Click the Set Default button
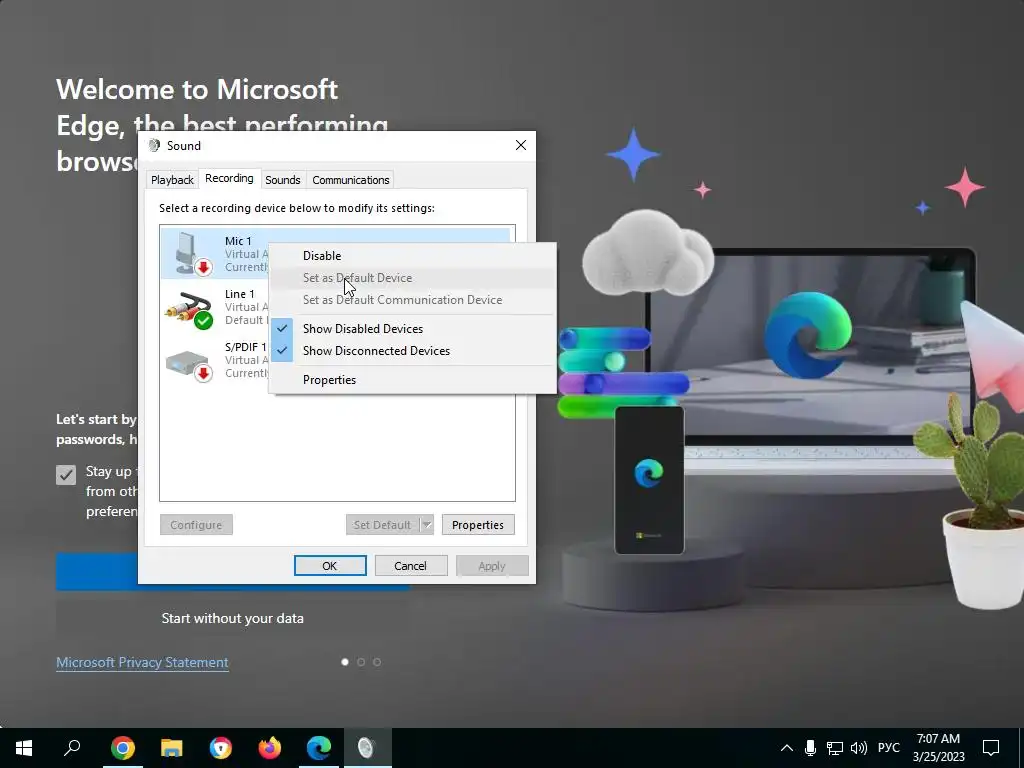Screen dimensions: 1024x768 383,524
